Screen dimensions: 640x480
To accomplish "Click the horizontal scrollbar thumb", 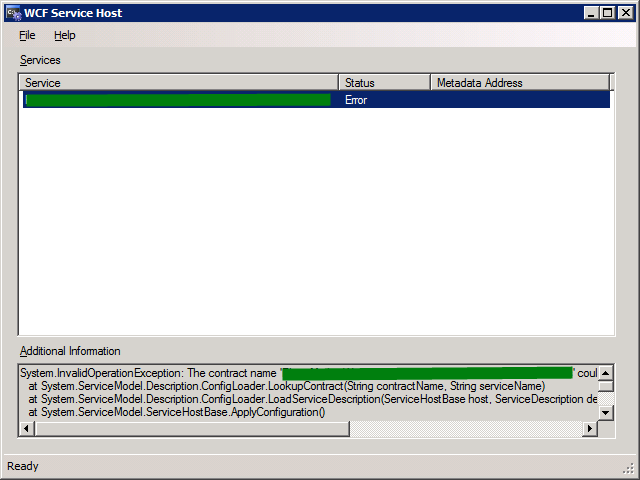I will pos(192,429).
